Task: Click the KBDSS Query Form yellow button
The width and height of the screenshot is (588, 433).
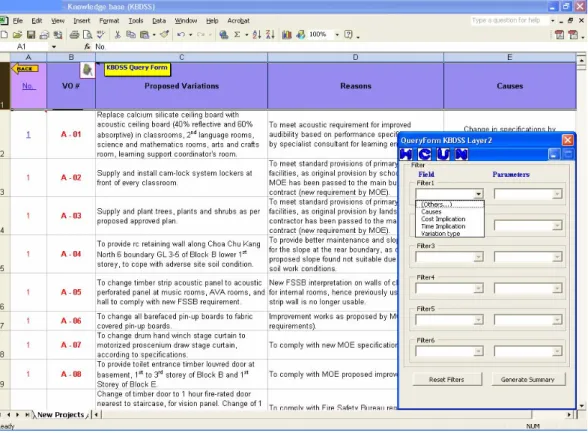Action: point(137,69)
